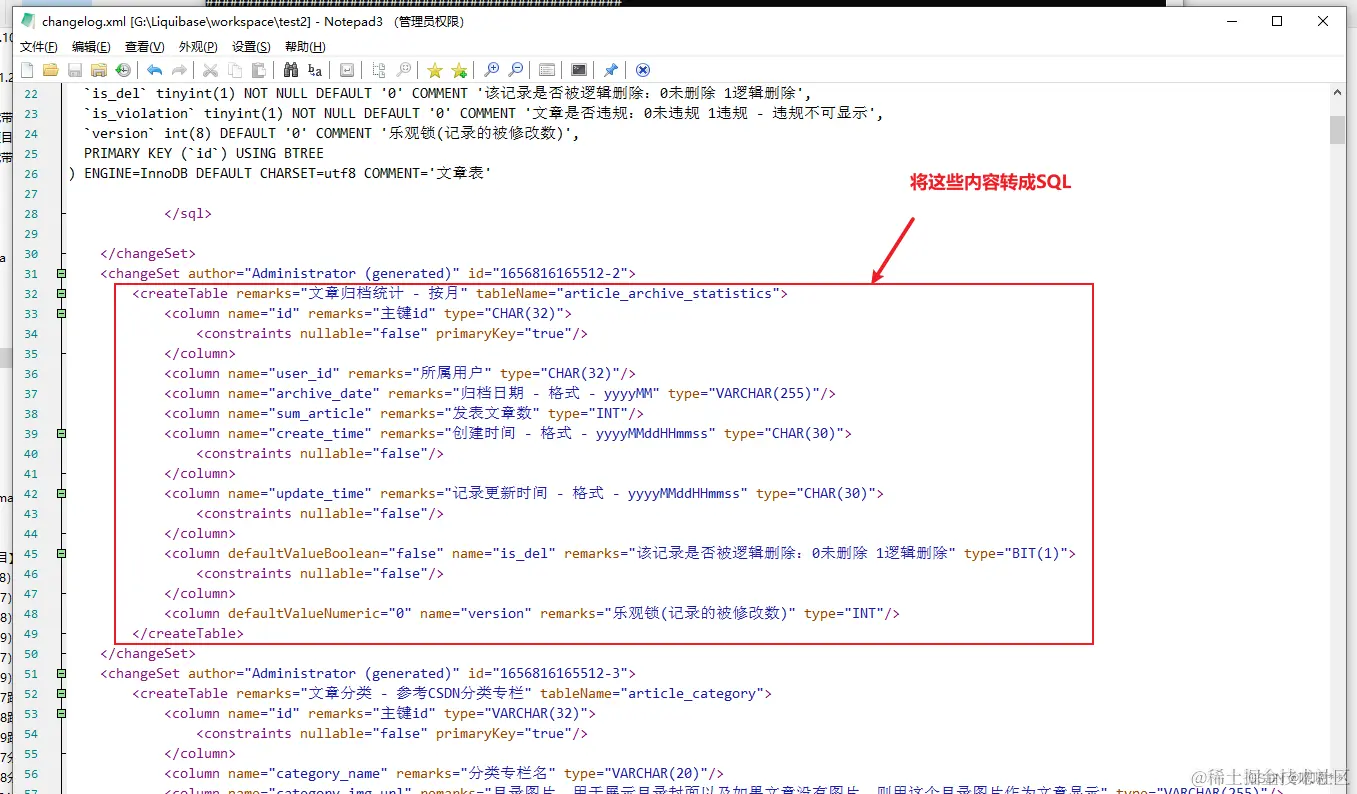
Task: Open the 文件(F) menu
Action: pos(39,47)
